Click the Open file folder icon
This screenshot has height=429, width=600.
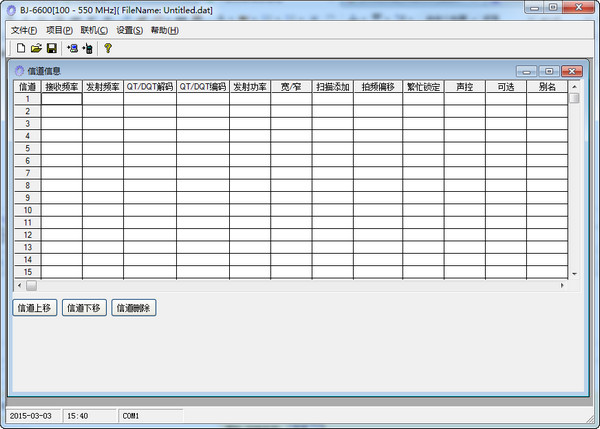(36, 48)
